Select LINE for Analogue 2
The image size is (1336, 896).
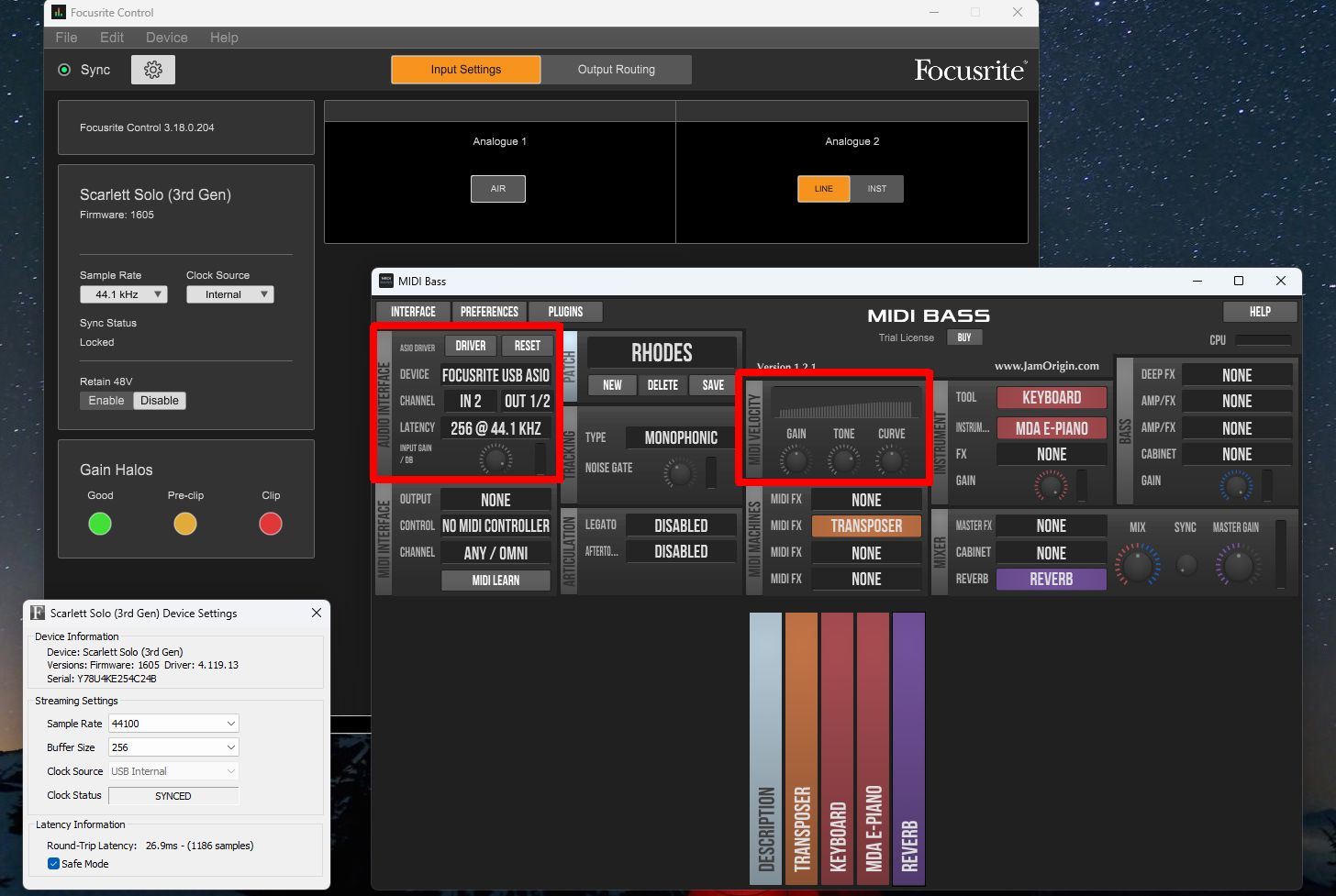[x=824, y=189]
